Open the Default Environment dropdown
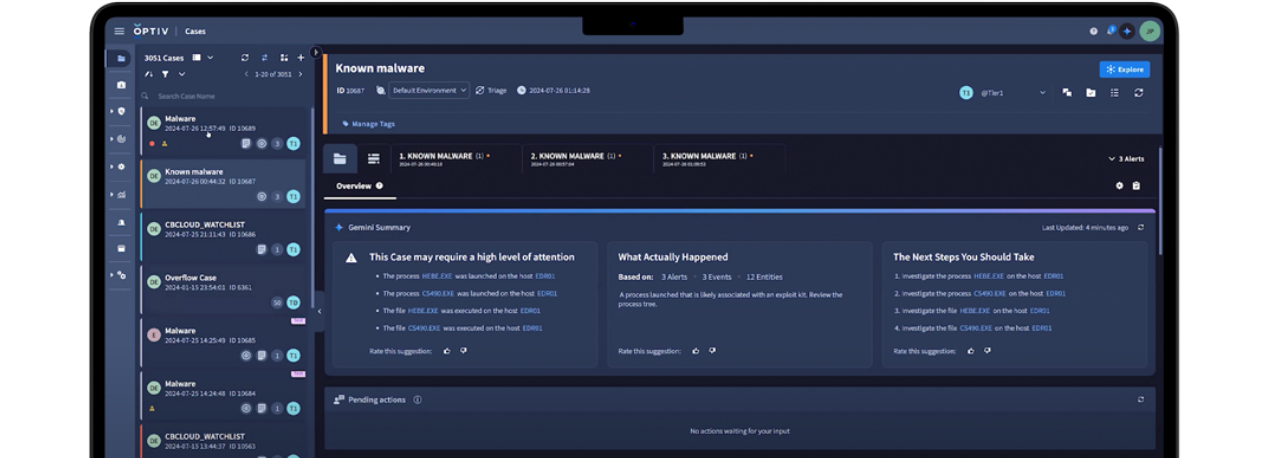Viewport: 1280px width, 458px height. (428, 90)
